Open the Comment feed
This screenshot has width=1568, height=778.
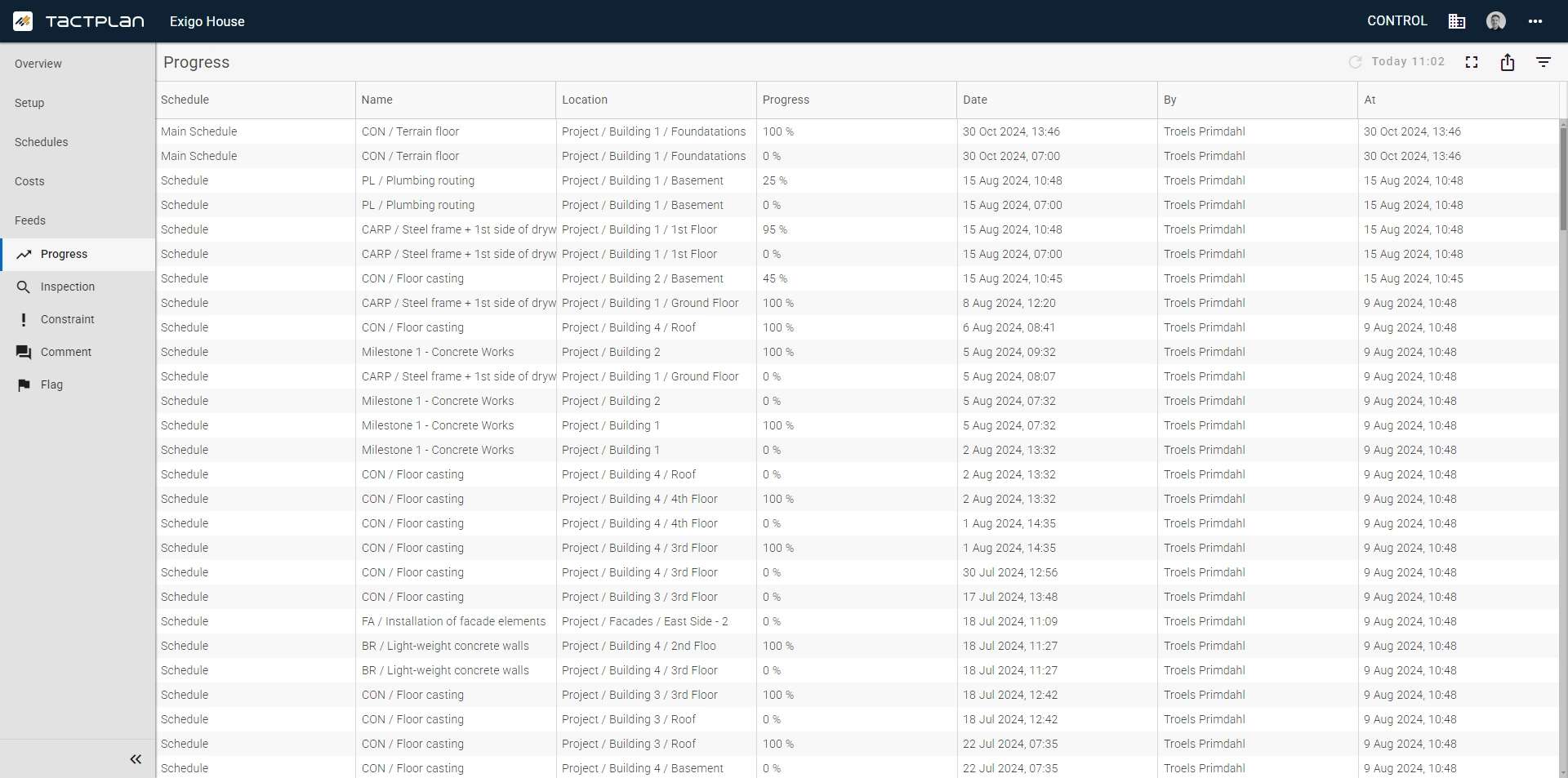click(78, 352)
